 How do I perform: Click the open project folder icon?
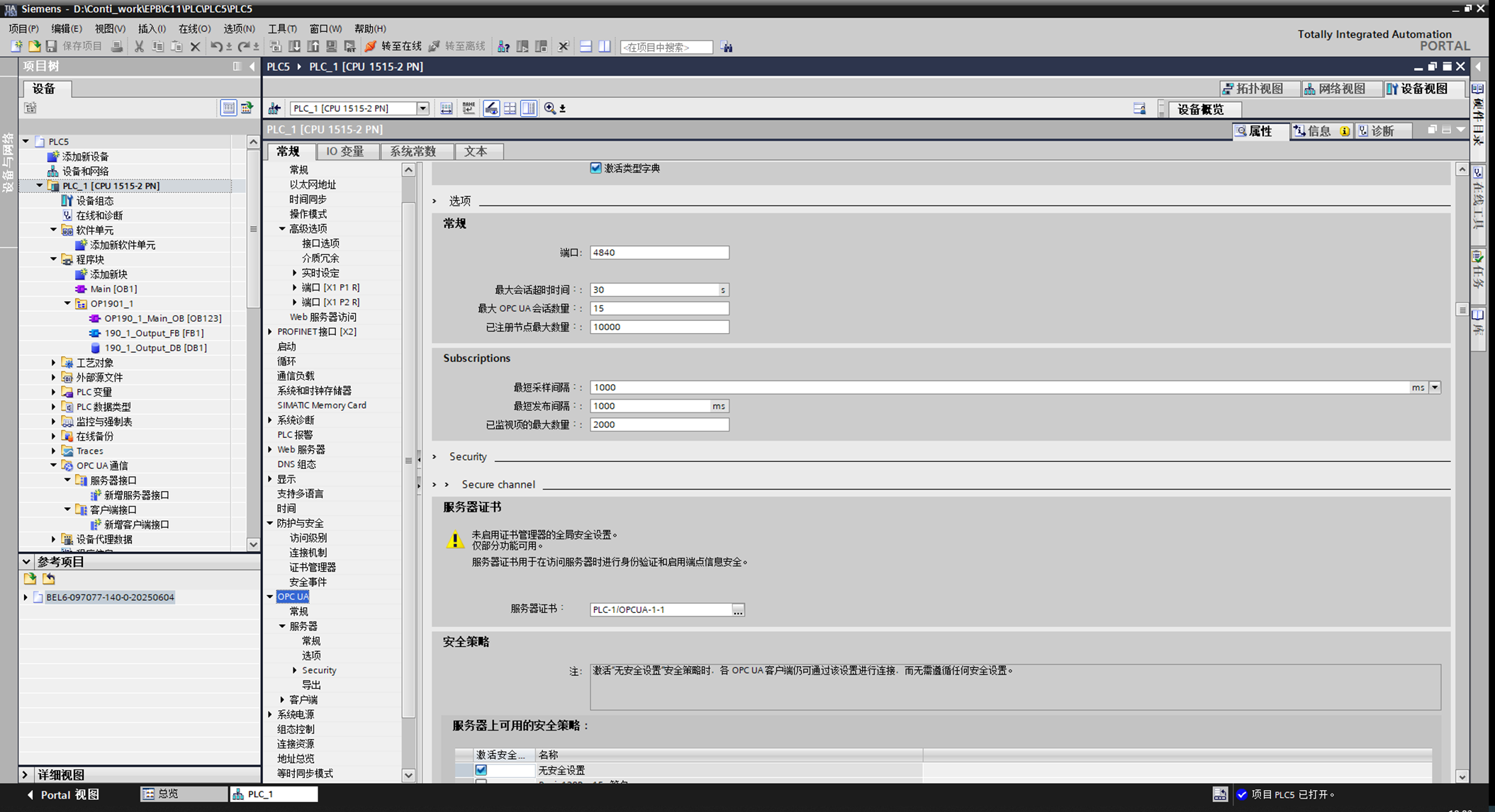[x=34, y=47]
